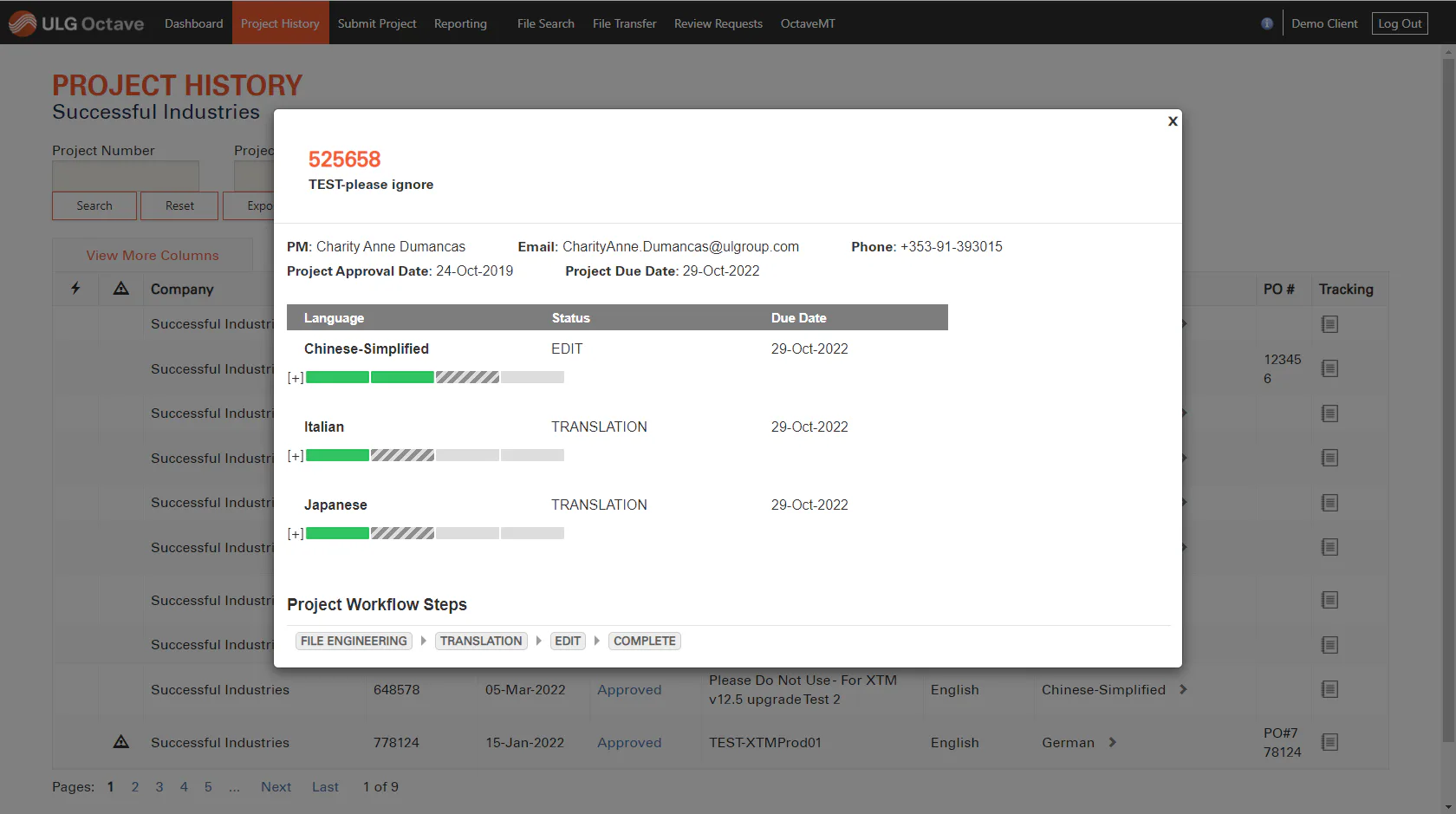Click the info icon beside Demo Client
The width and height of the screenshot is (1456, 814).
click(x=1267, y=23)
